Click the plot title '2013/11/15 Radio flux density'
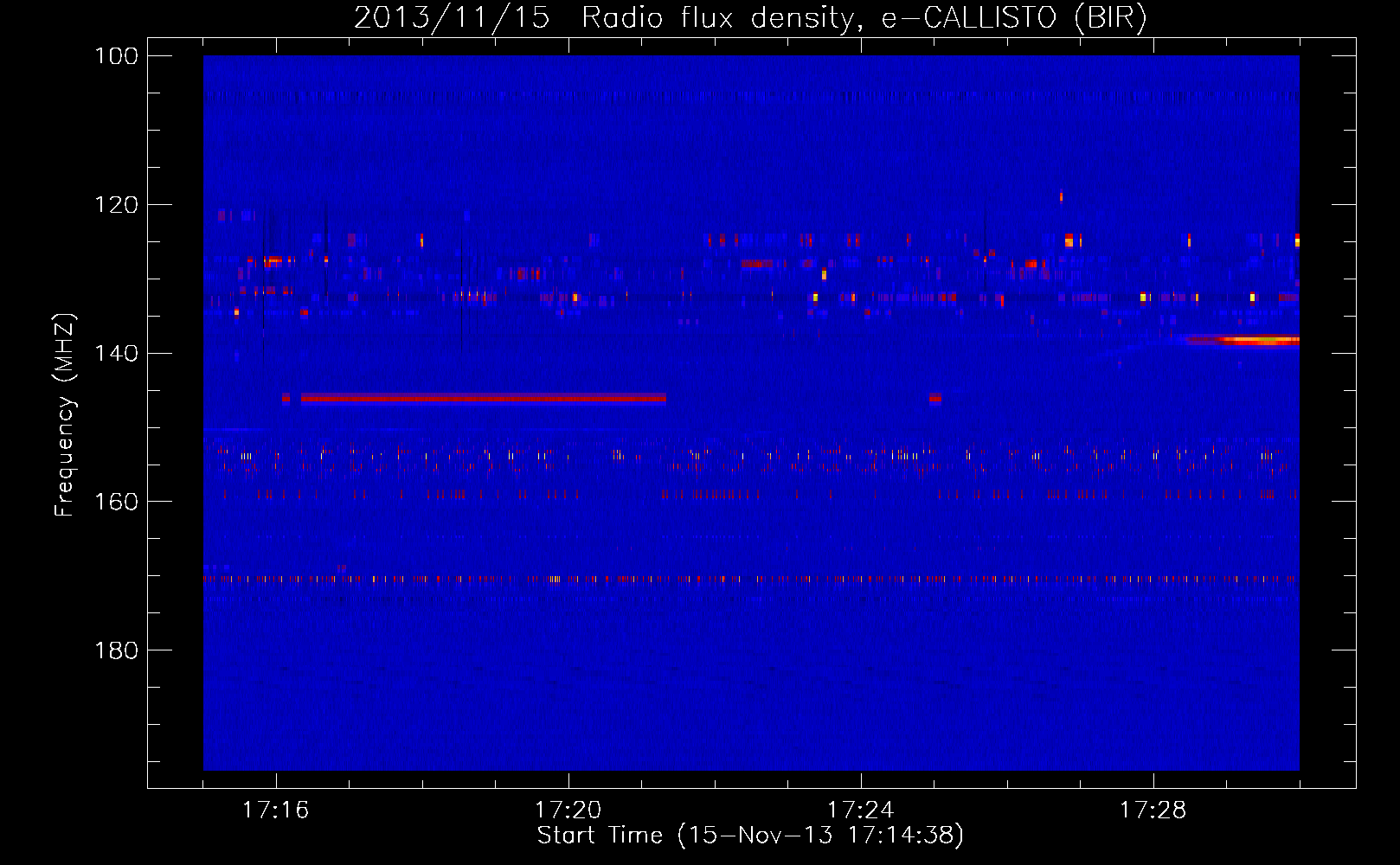 750,18
